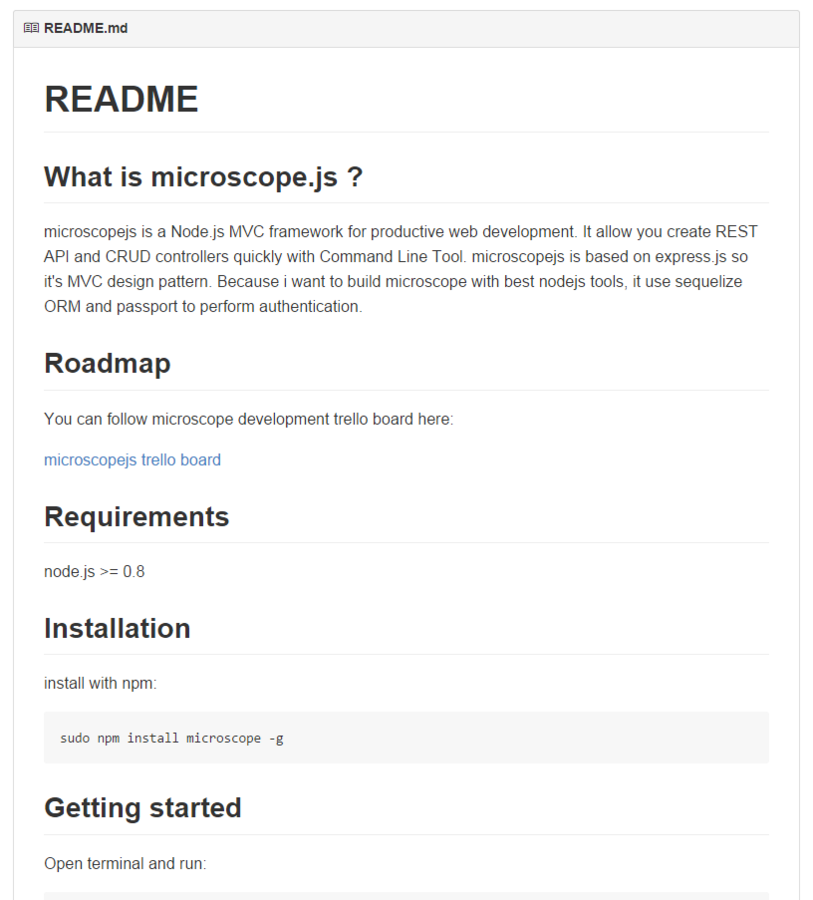Click the book icon beside README.md

(x=32, y=28)
